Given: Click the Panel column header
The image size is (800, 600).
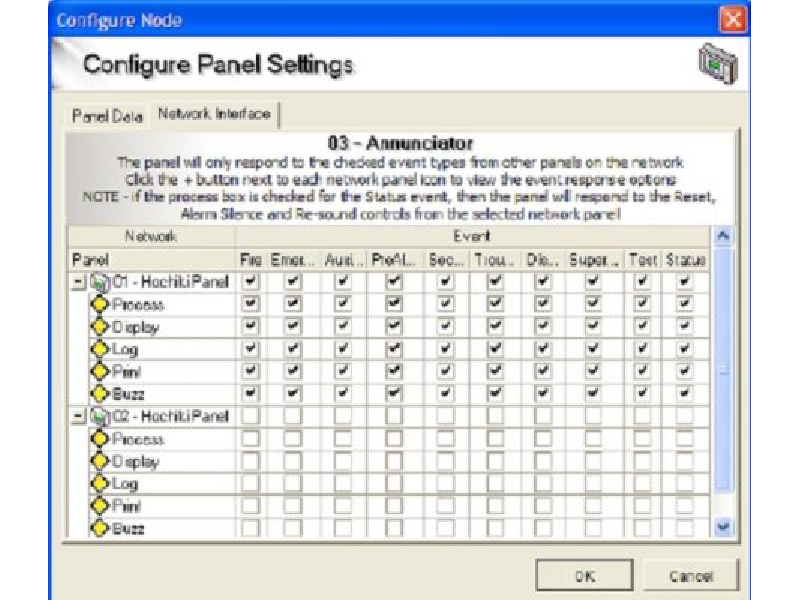Looking at the screenshot, I should tap(152, 260).
